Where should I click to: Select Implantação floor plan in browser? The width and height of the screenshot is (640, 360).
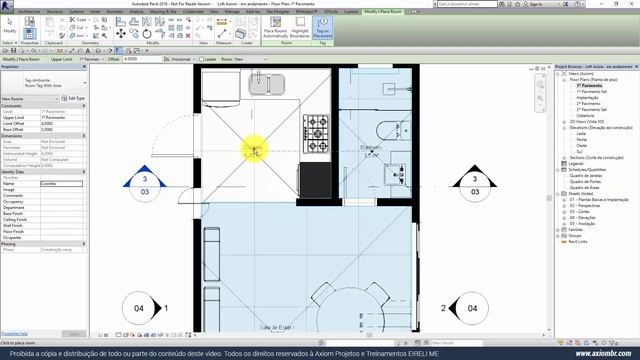587,98
